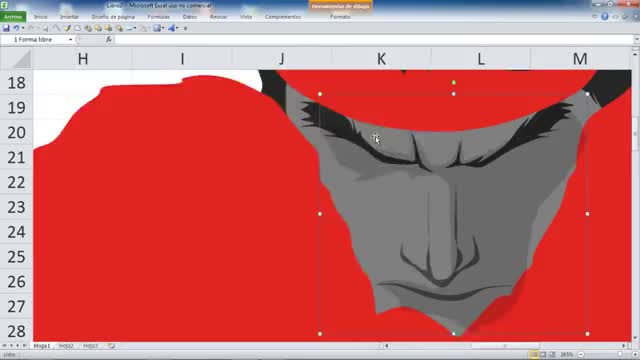Select row 18 header

[x=16, y=83]
